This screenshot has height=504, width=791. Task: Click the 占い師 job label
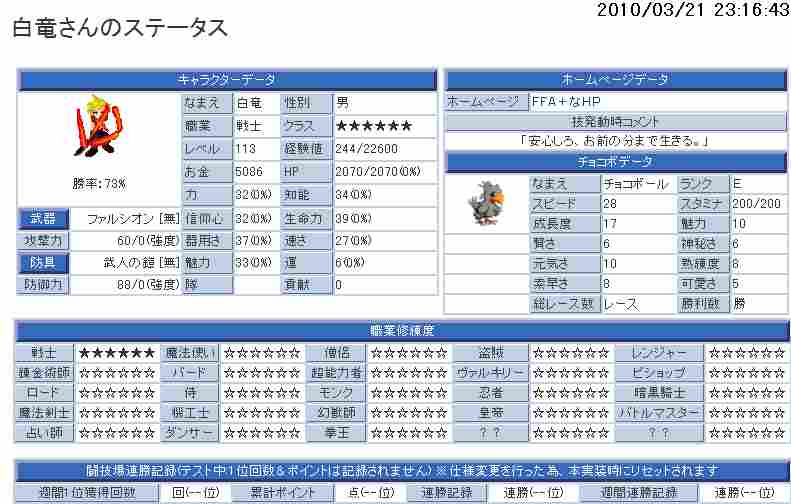(44, 433)
